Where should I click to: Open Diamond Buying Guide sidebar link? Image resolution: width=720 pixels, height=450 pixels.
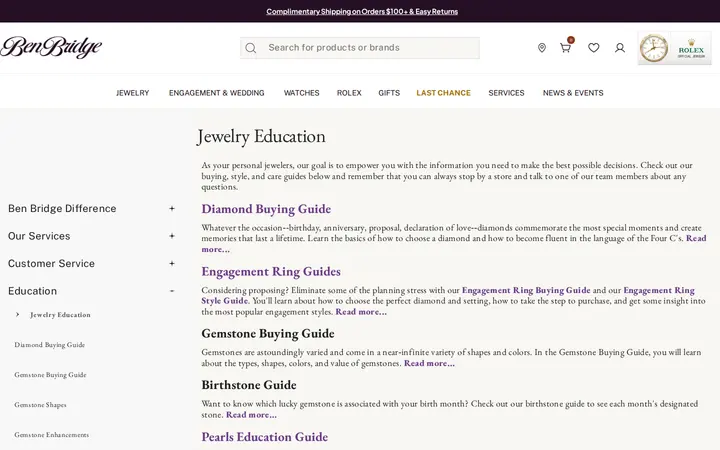pos(50,345)
